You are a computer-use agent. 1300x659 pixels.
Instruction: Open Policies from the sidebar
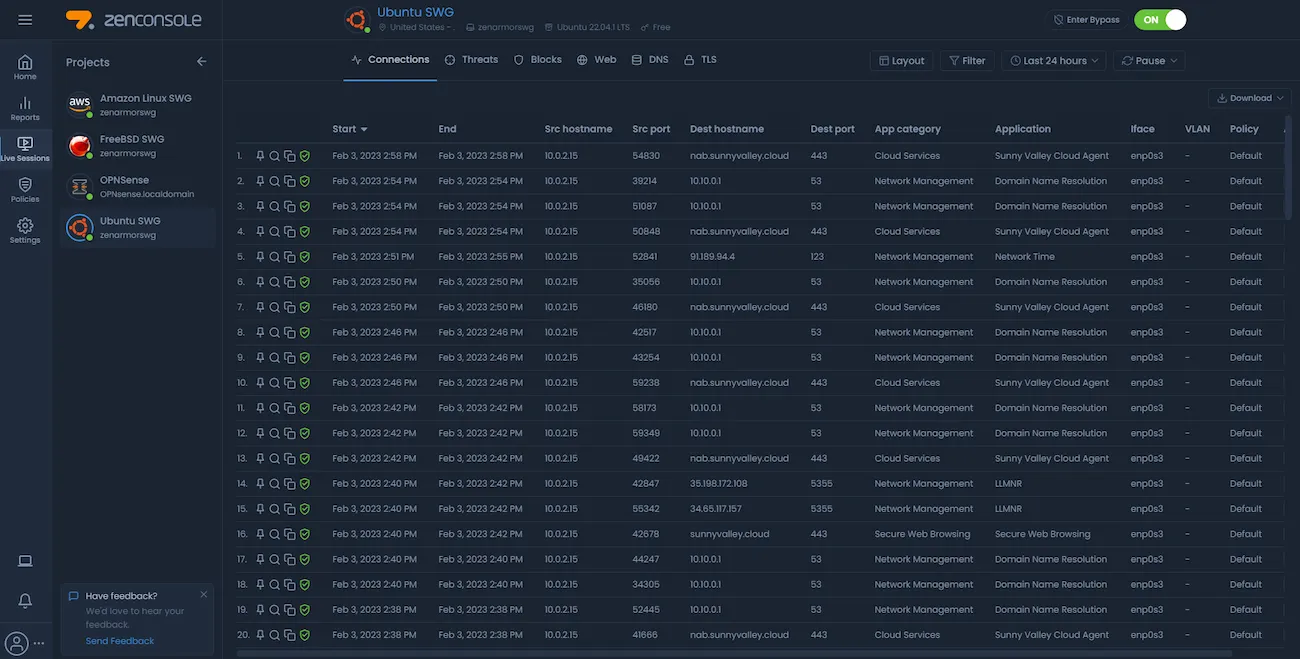tap(25, 190)
